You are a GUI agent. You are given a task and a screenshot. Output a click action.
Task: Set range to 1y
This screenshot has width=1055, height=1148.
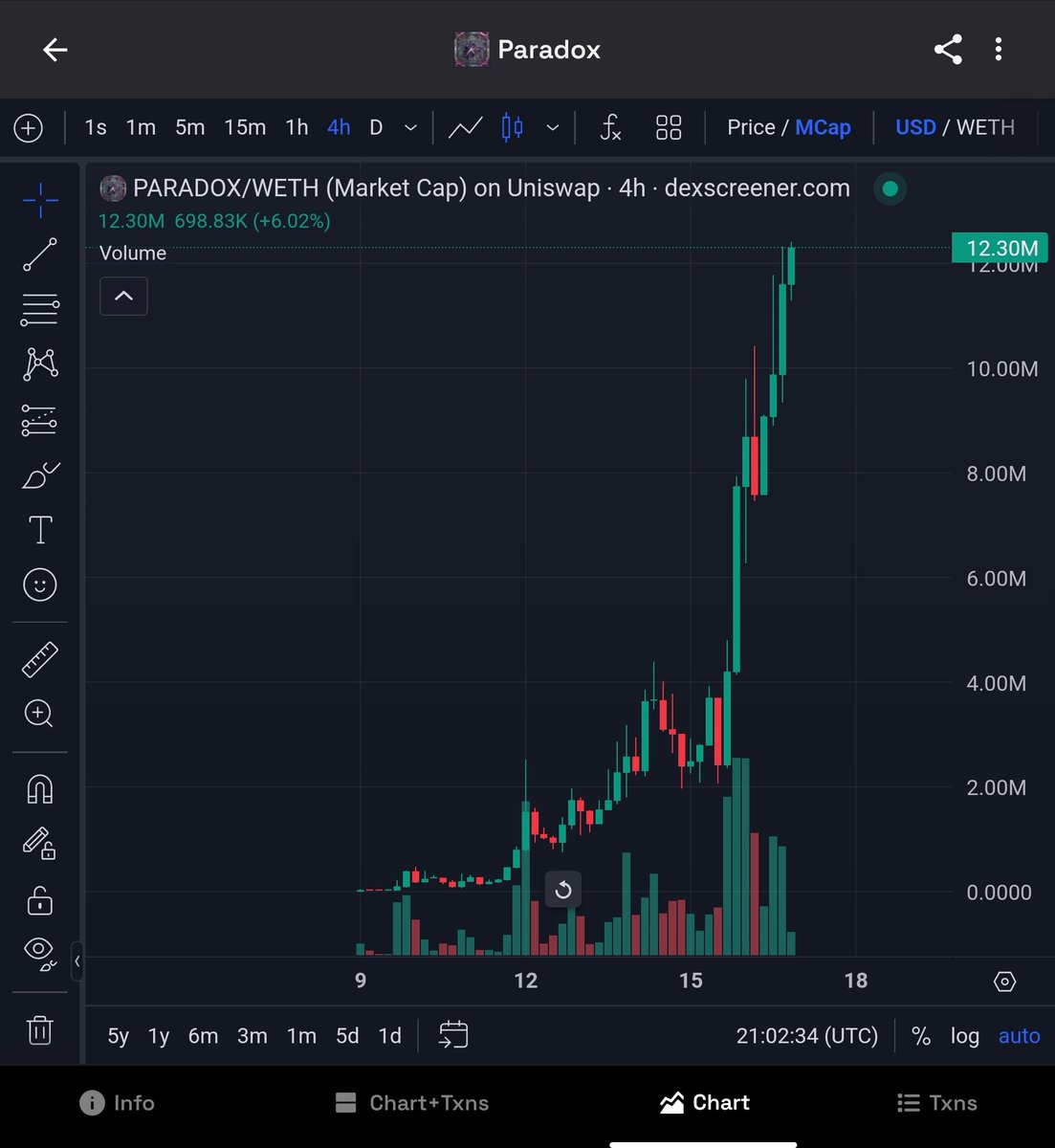(x=159, y=1036)
